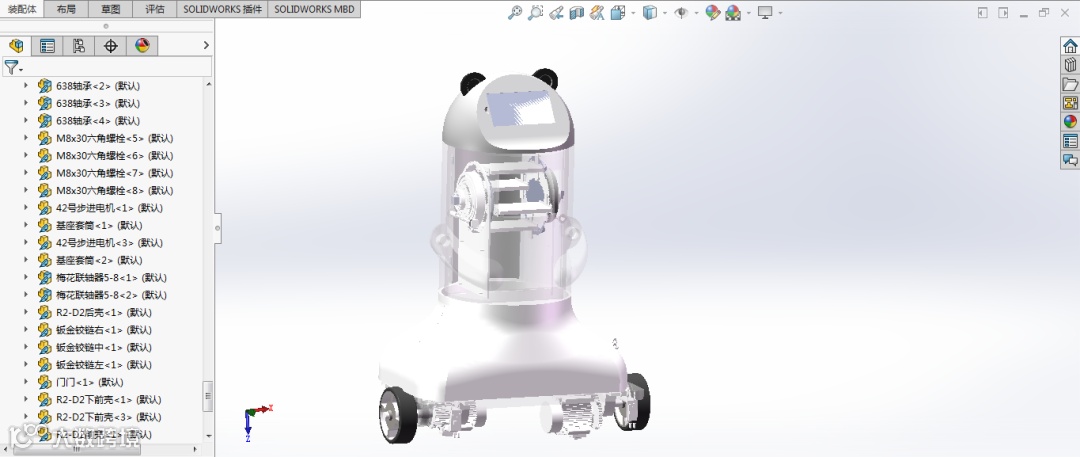Viewport: 1080px width, 457px height.
Task: Open the SOLIDWORKS 插件 tab
Action: (222, 9)
